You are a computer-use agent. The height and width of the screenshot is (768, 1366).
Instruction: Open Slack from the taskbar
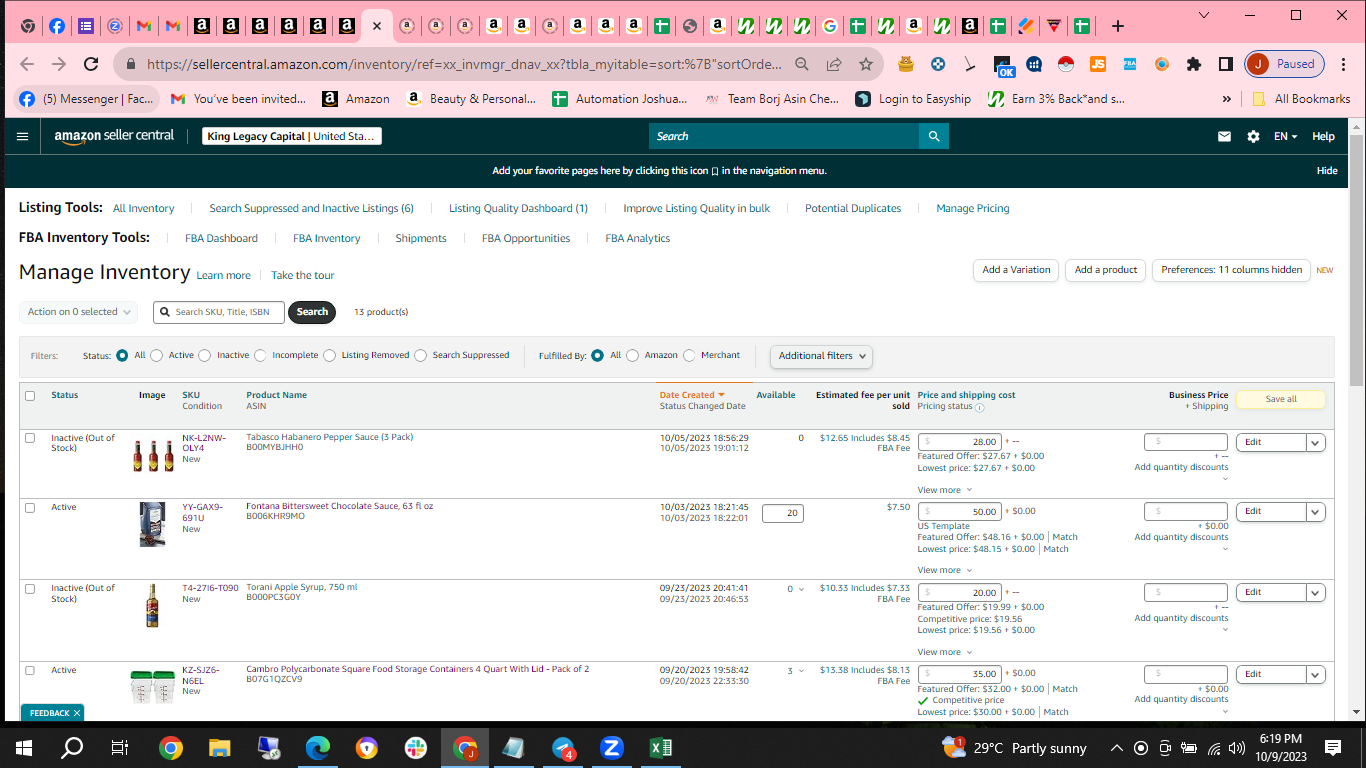point(416,747)
